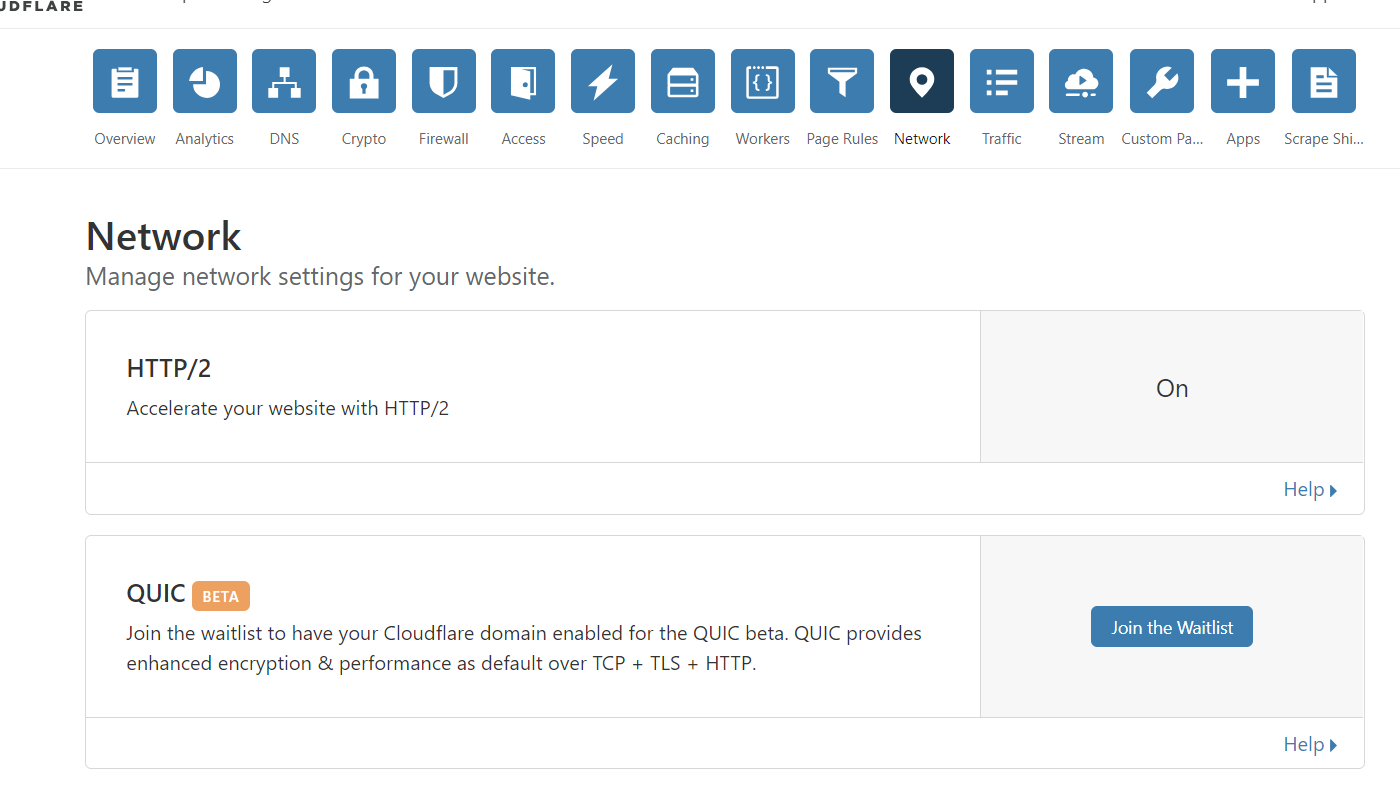Select the Firewall shield icon
Image resolution: width=1400 pixels, height=785 pixels.
pos(443,81)
